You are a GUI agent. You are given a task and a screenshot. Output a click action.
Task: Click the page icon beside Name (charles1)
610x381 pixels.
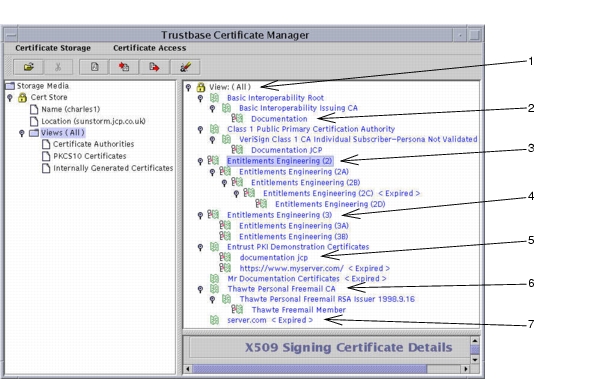coord(34,109)
